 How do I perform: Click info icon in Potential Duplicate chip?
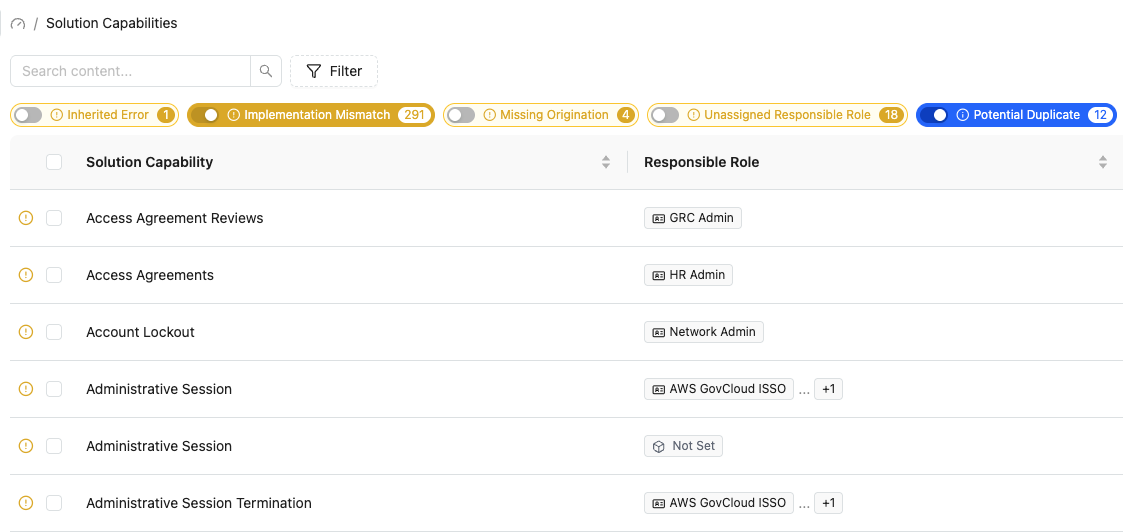click(x=963, y=115)
